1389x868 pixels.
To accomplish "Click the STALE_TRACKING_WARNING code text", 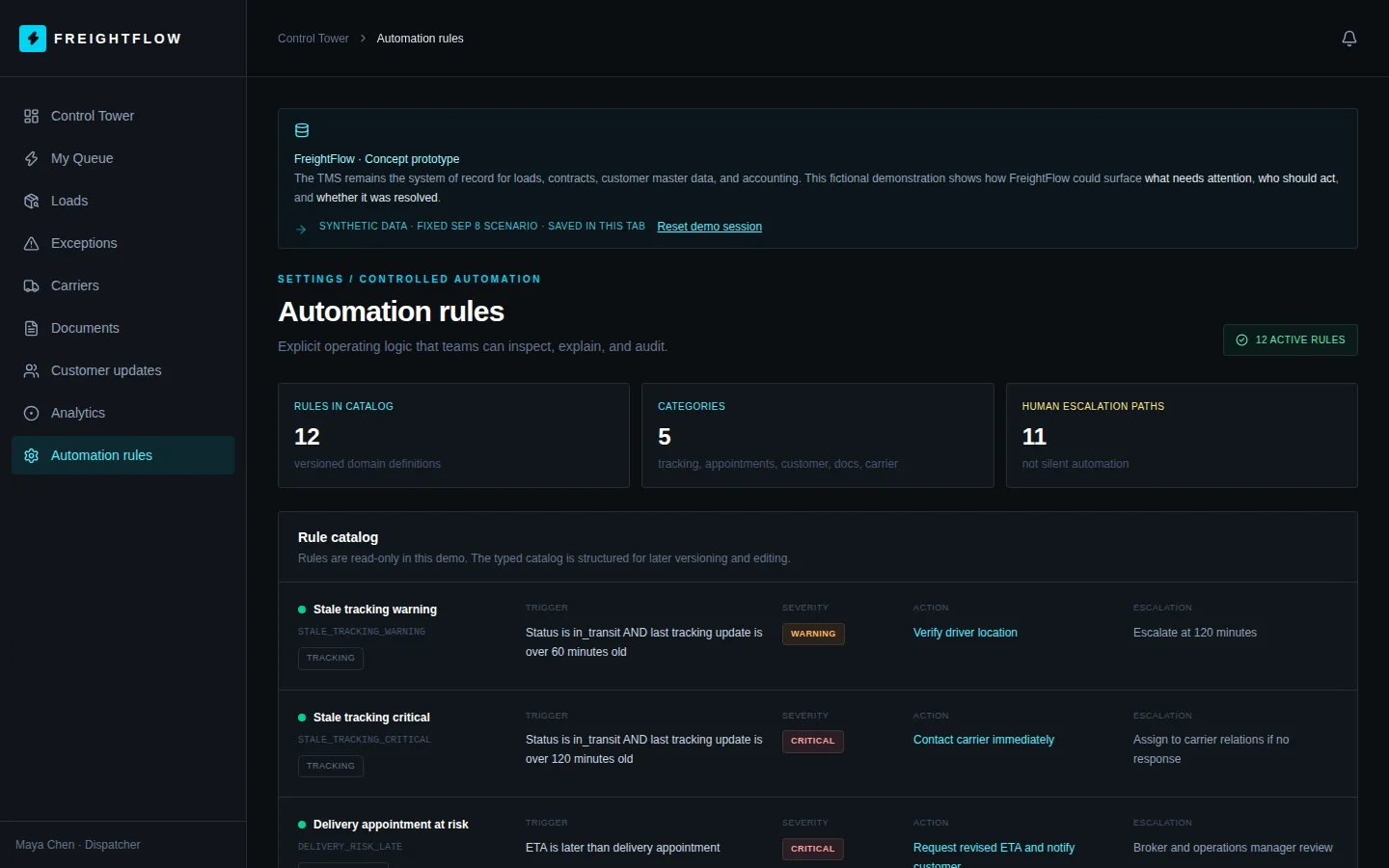I will tap(362, 632).
